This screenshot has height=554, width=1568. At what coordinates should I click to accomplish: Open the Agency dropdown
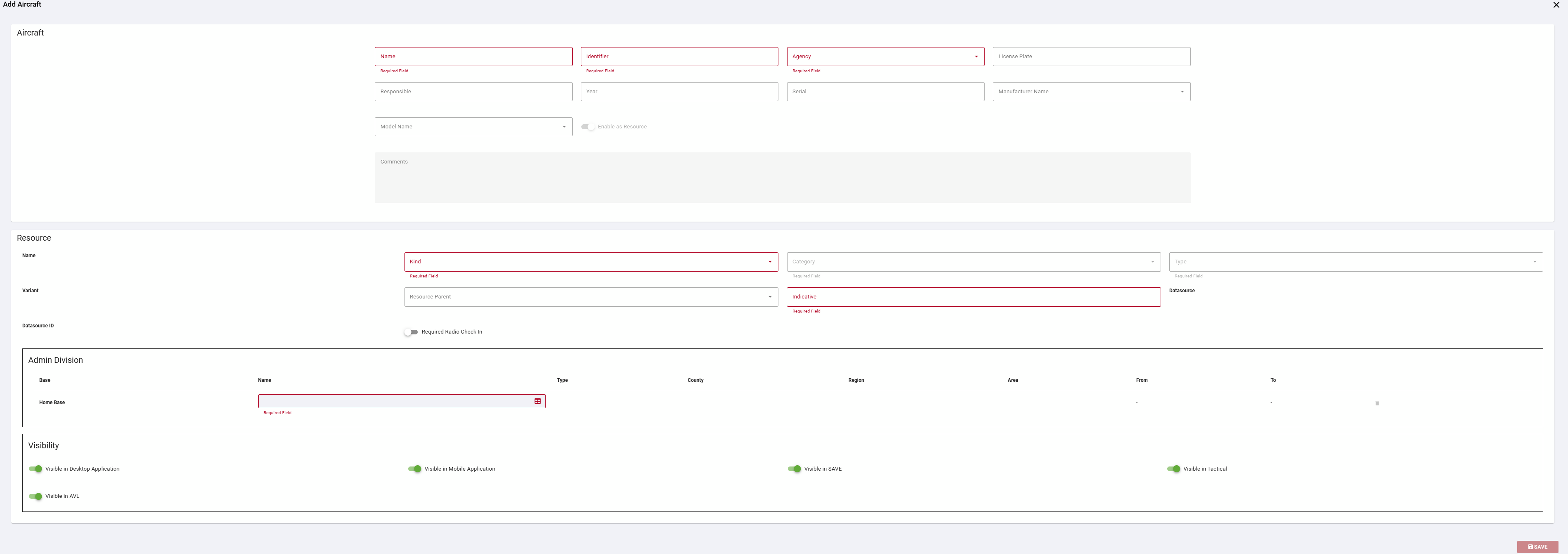[885, 57]
